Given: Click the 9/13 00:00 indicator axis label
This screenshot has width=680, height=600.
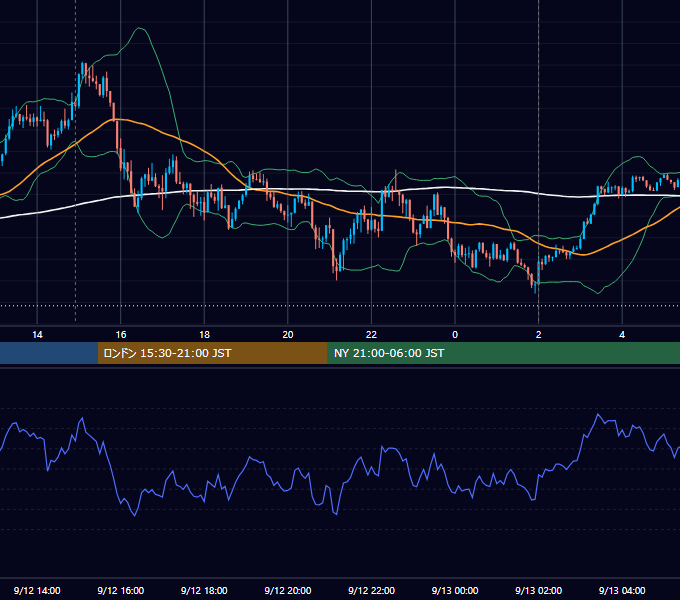Looking at the screenshot, I should [455, 590].
